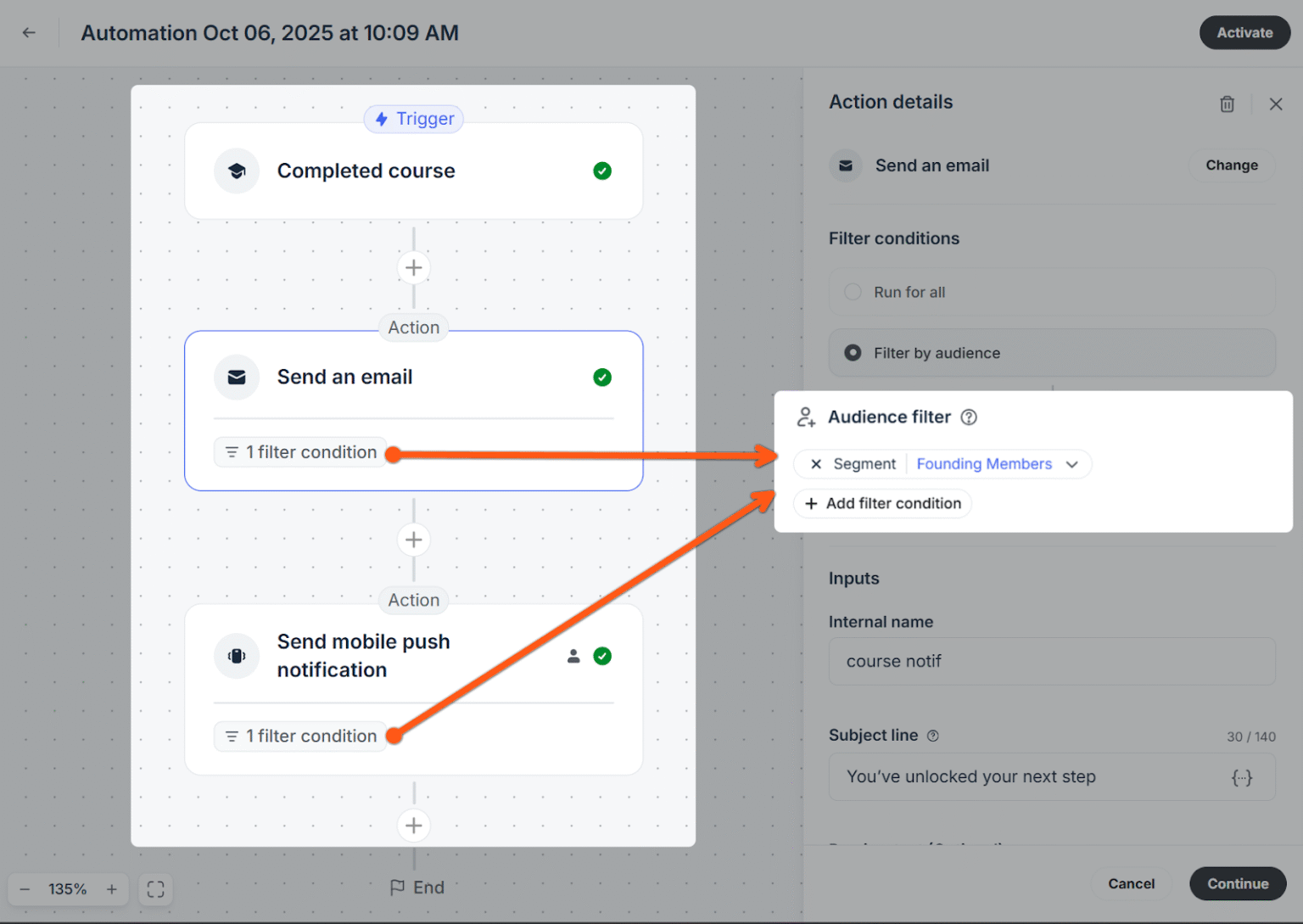The width and height of the screenshot is (1303, 924).
Task: Click envelope icon on Send an email card
Action: click(237, 378)
